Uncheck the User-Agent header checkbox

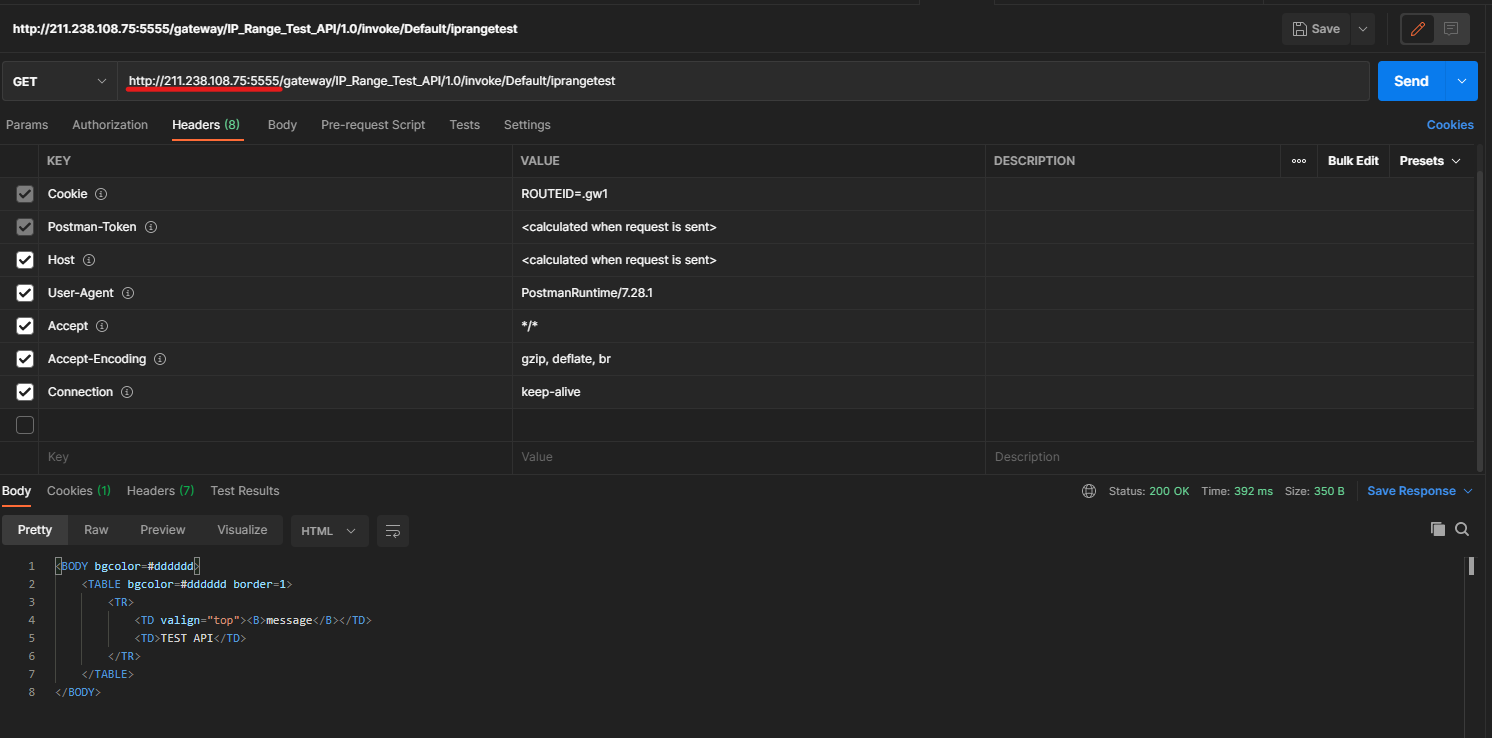(25, 293)
